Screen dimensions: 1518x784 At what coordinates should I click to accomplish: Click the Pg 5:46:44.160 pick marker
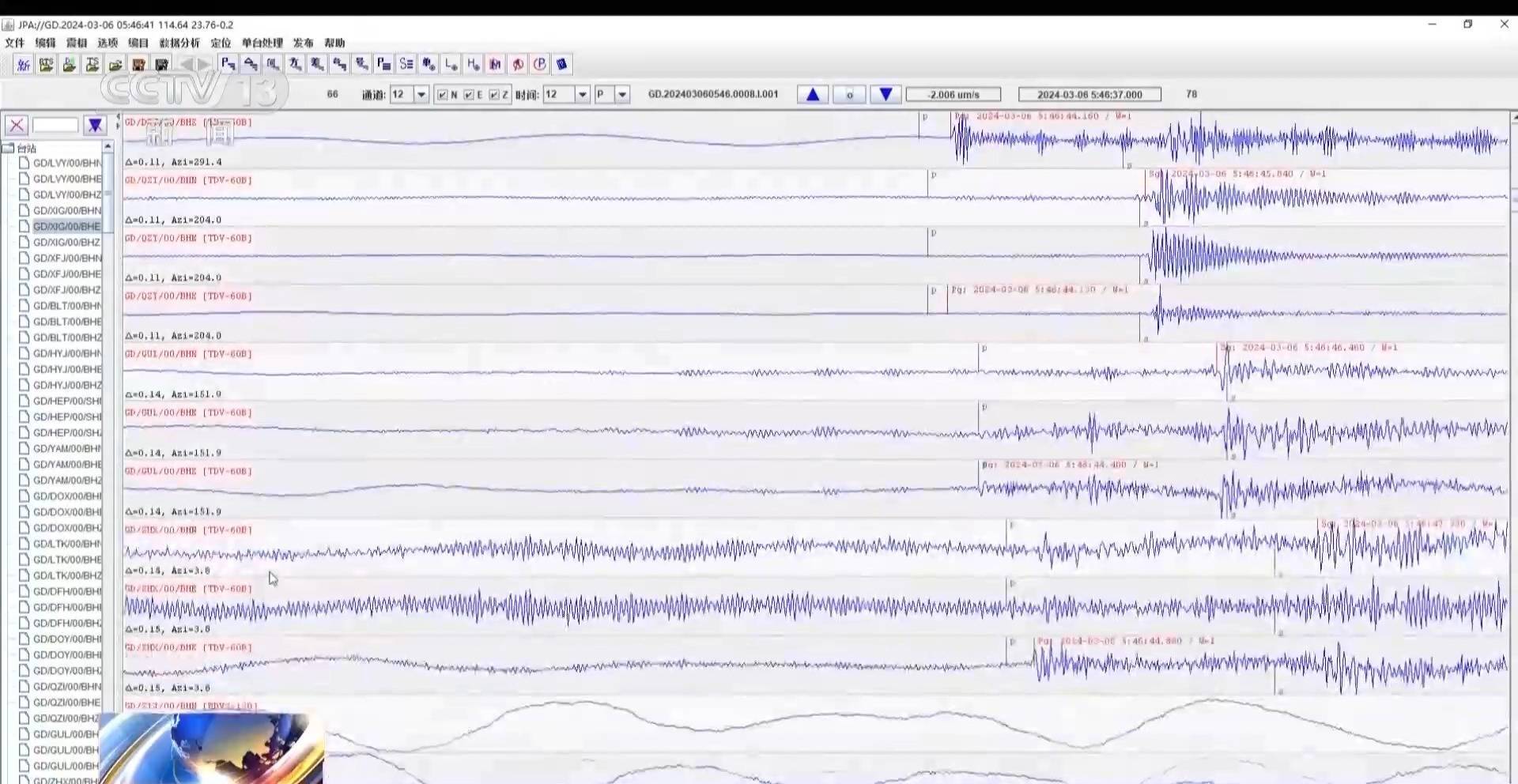tap(1042, 116)
